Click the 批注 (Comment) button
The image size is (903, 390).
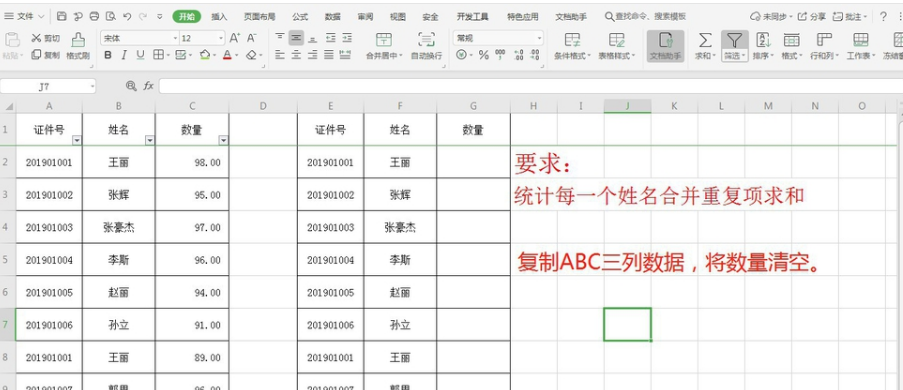850,16
